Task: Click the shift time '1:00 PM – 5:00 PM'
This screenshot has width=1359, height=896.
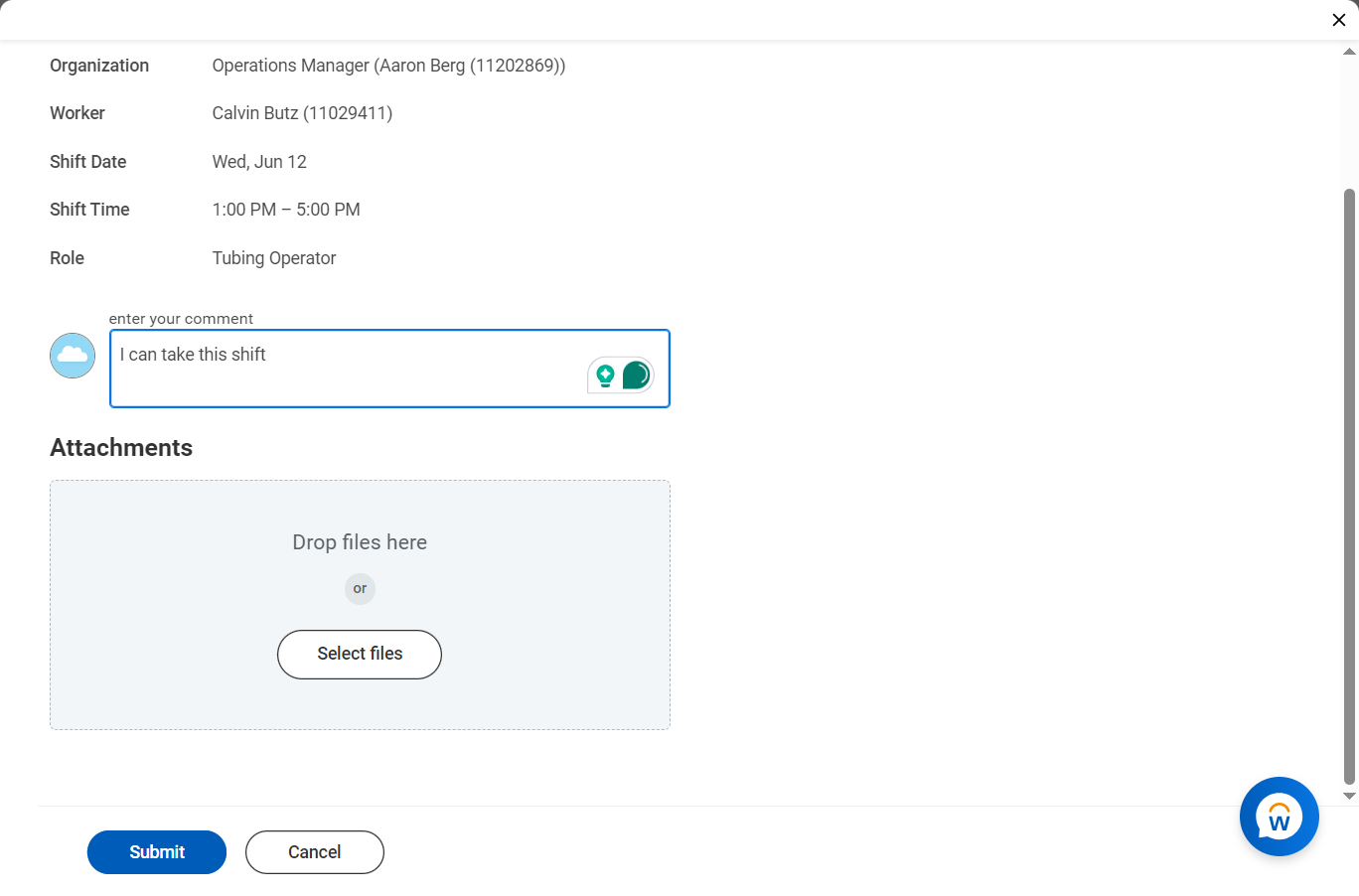Action: pyautogui.click(x=286, y=210)
